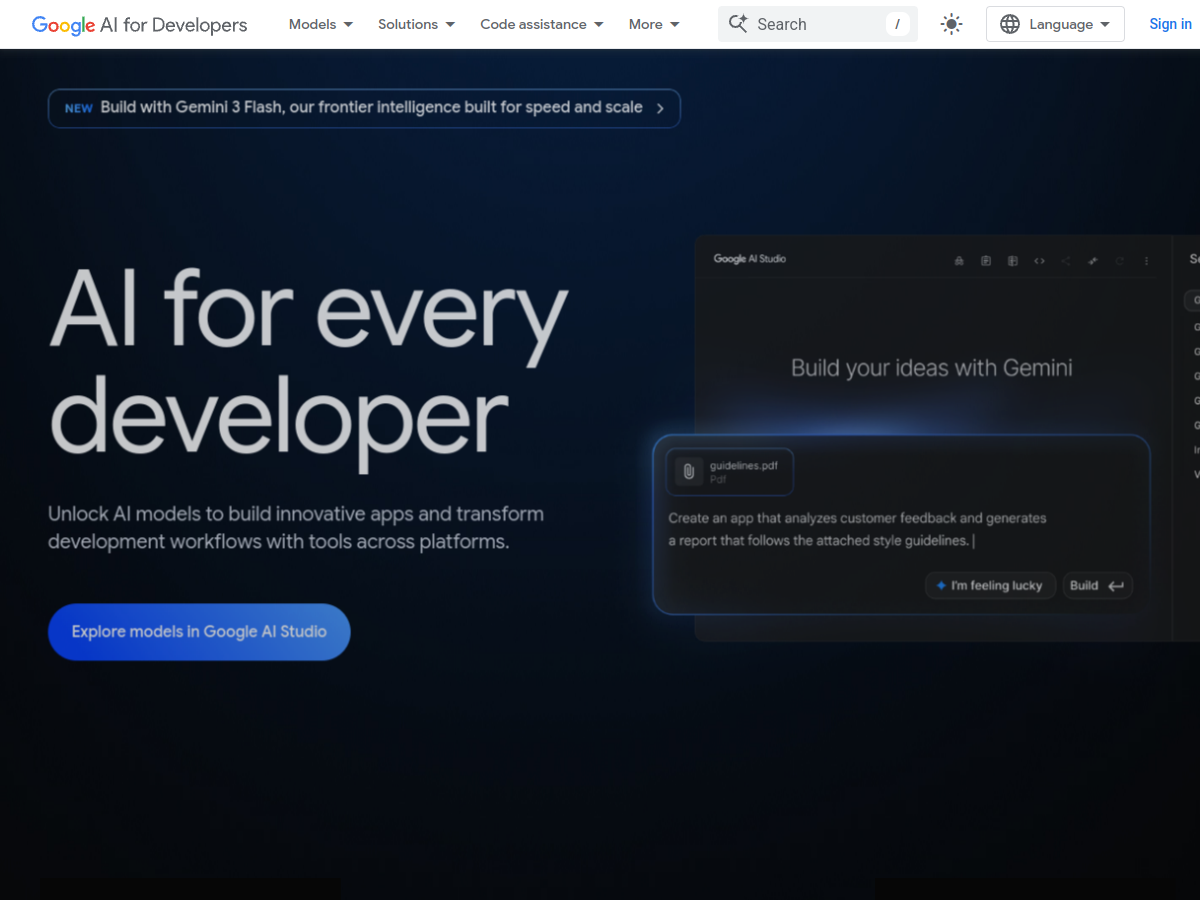The width and height of the screenshot is (1200, 900).
Task: Open the Language selector dropdown
Action: [x=1055, y=24]
